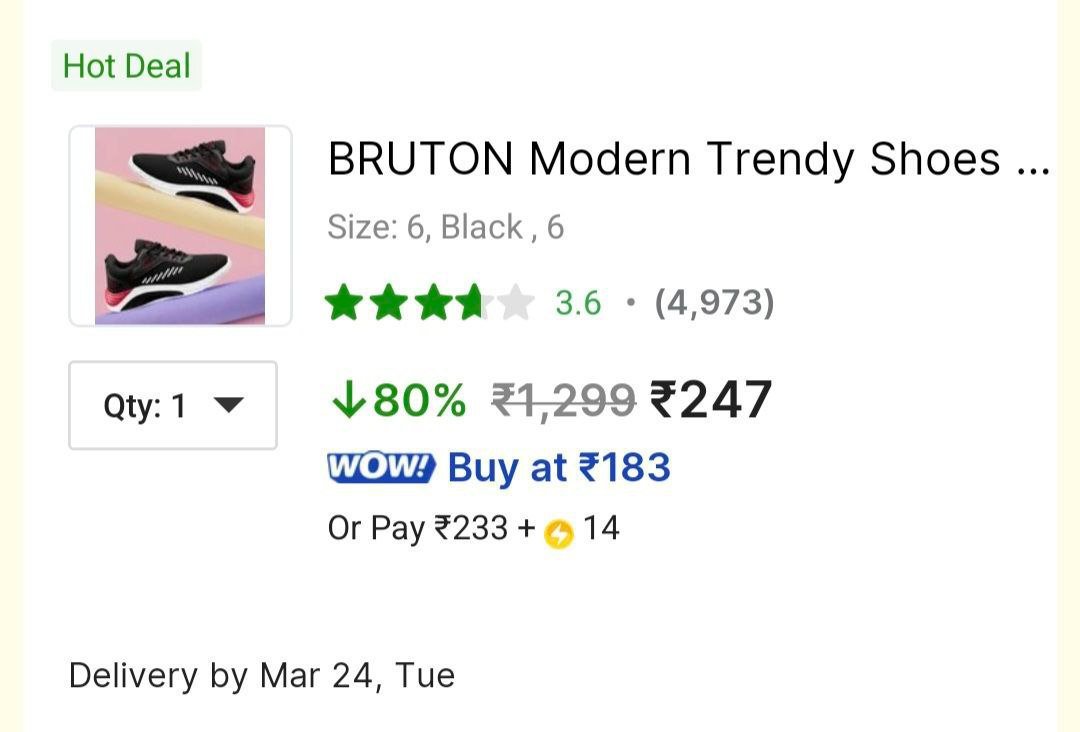Screen dimensions: 1080x732
Task: Click the WOW! offer badge icon
Action: (x=381, y=467)
